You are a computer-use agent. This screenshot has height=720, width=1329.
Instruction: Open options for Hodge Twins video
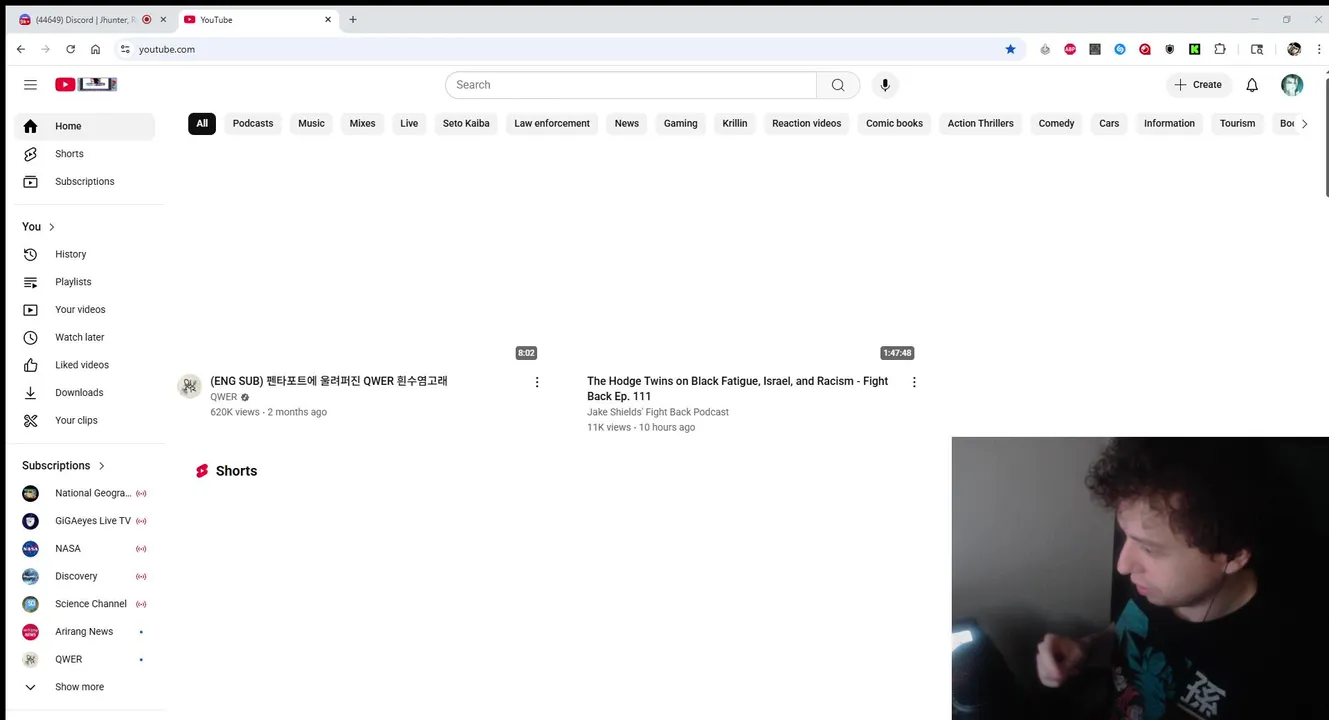click(914, 382)
